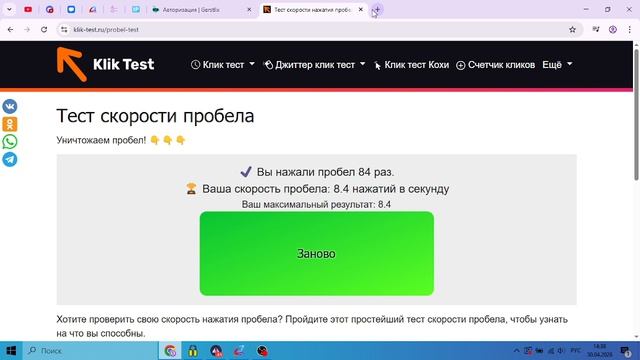Viewport: 640px width, 360px height.
Task: Click the Уничтожаем пробел! text
Action: point(101,140)
